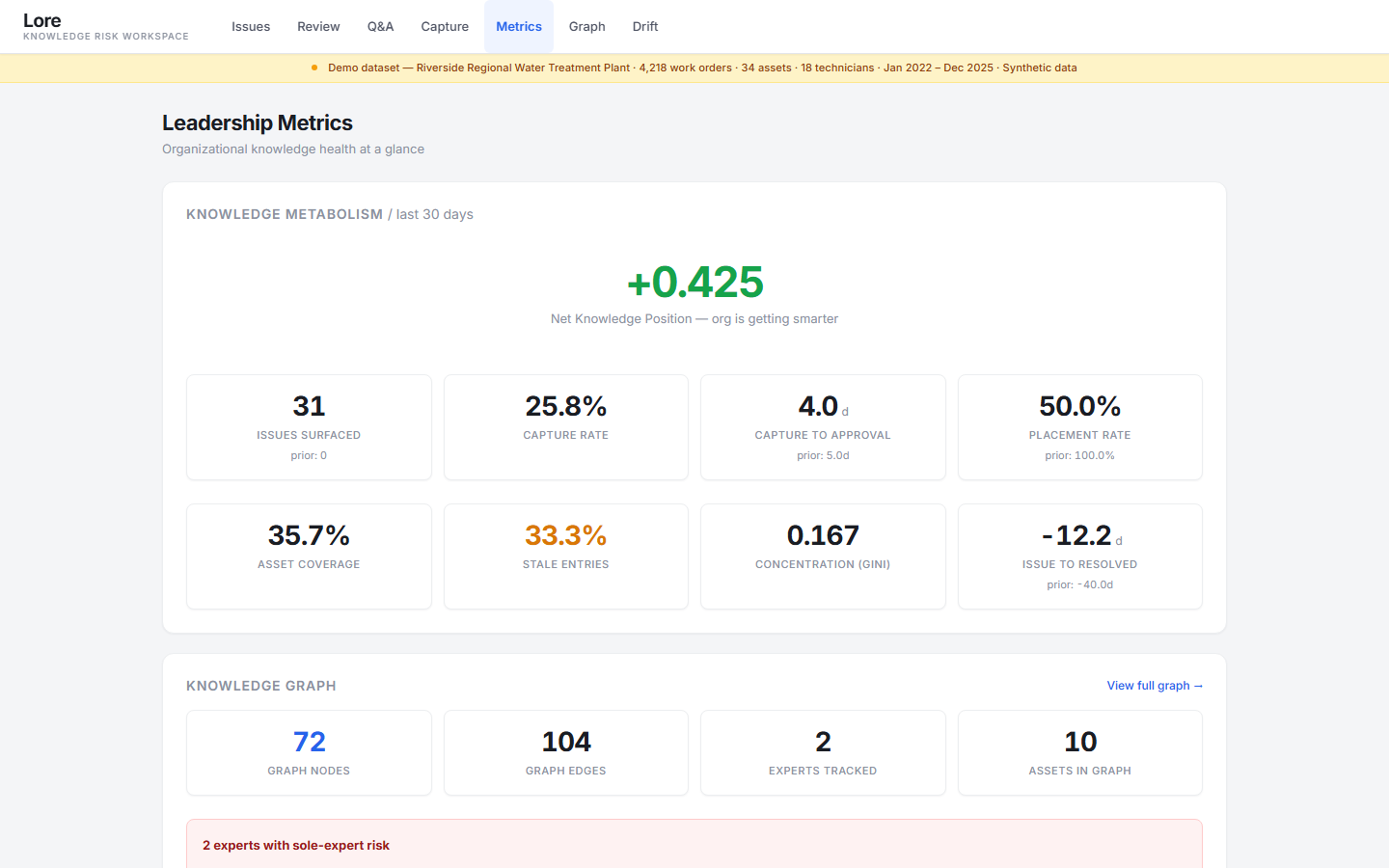This screenshot has width=1389, height=868.
Task: Click the Graph Nodes count 72
Action: 309,742
